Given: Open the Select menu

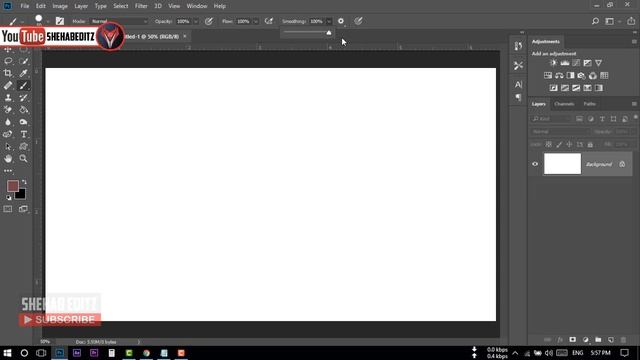Looking at the screenshot, I should tap(120, 6).
